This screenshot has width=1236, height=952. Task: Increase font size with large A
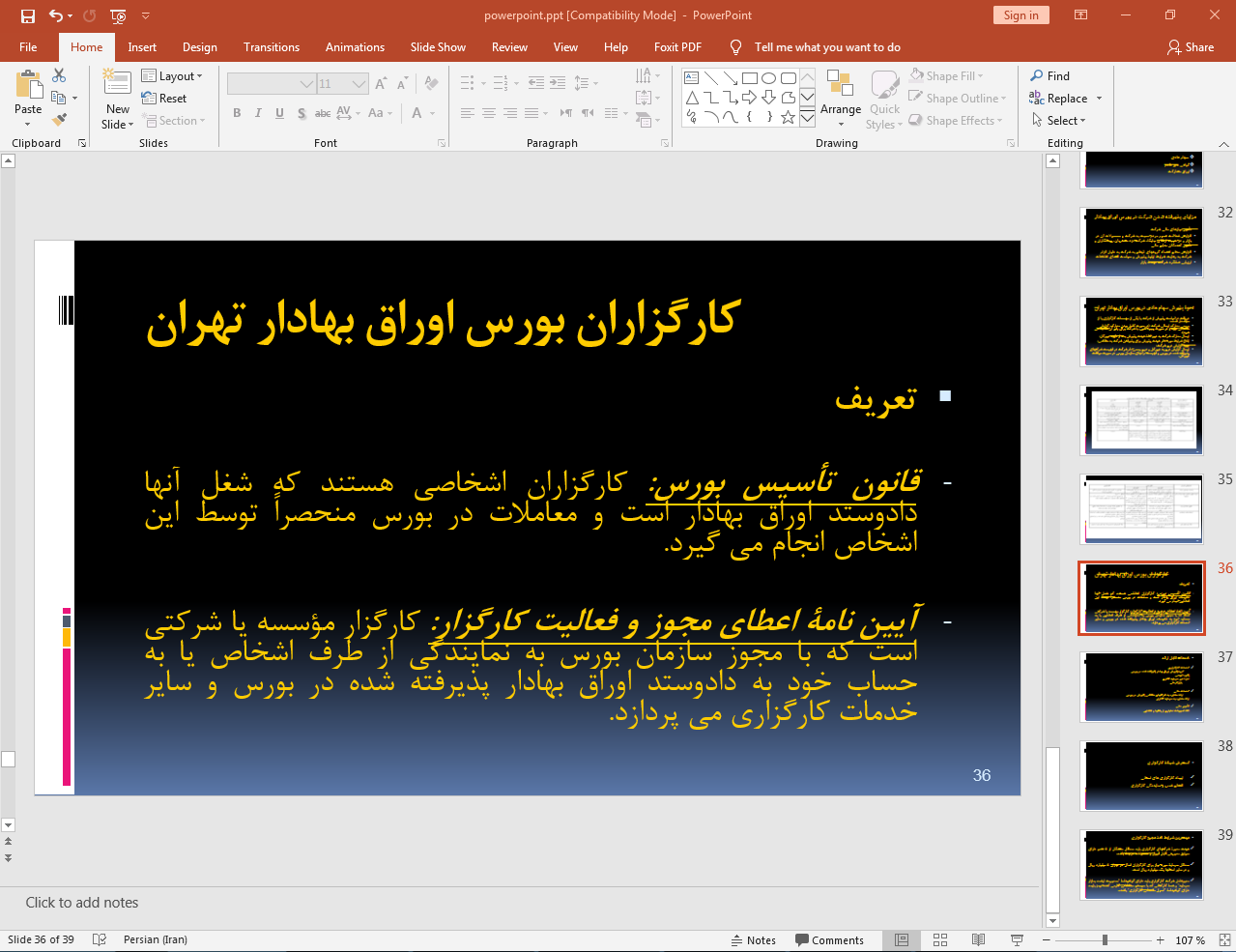coord(381,84)
